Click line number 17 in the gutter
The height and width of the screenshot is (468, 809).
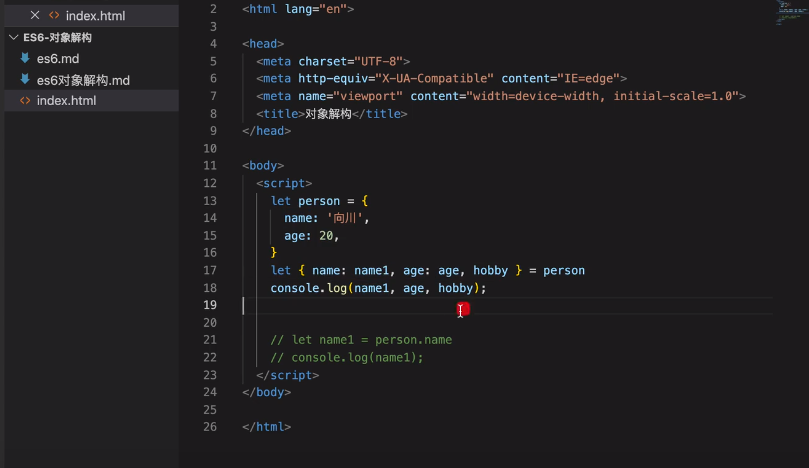[210, 270]
